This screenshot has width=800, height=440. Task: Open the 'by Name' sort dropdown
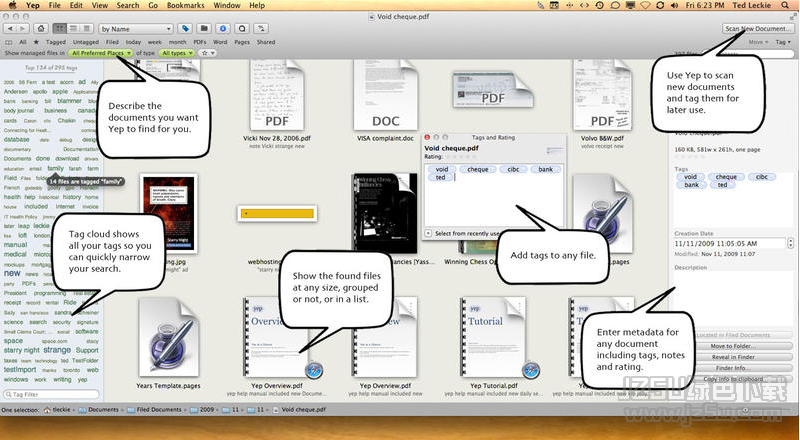[x=135, y=29]
